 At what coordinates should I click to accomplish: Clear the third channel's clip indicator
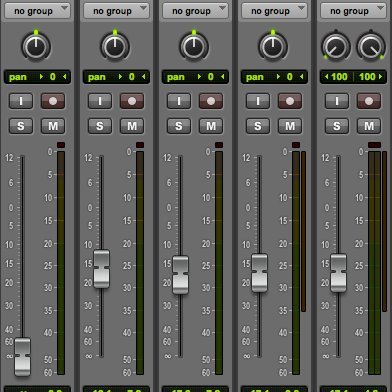(219, 145)
